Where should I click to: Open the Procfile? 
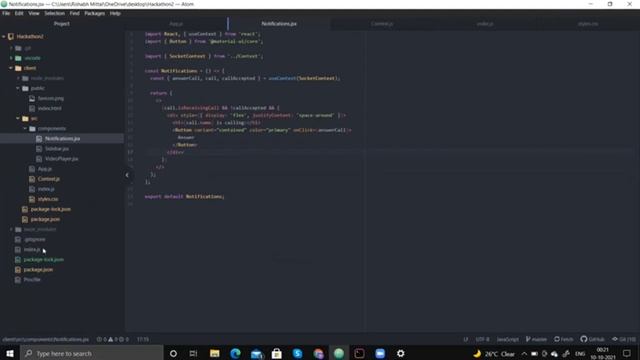(32, 280)
